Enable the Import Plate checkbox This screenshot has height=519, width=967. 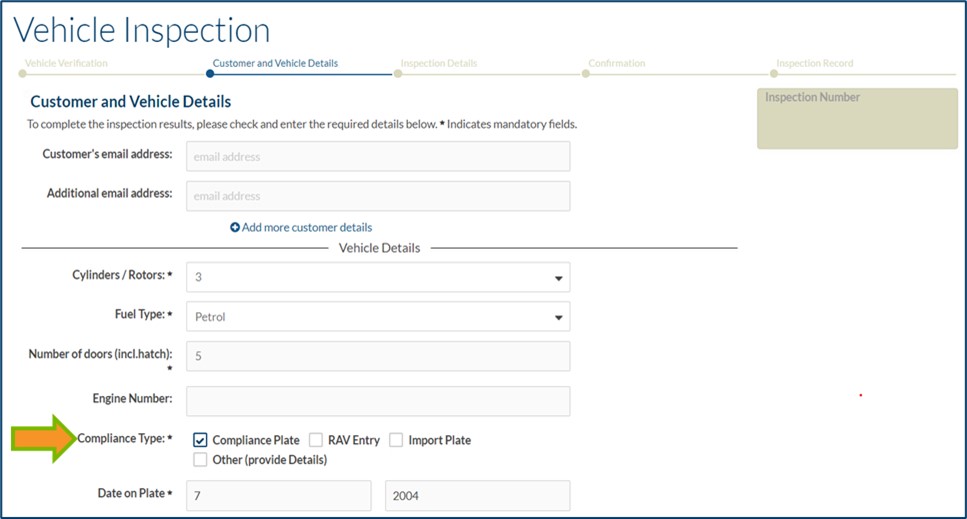(x=396, y=440)
